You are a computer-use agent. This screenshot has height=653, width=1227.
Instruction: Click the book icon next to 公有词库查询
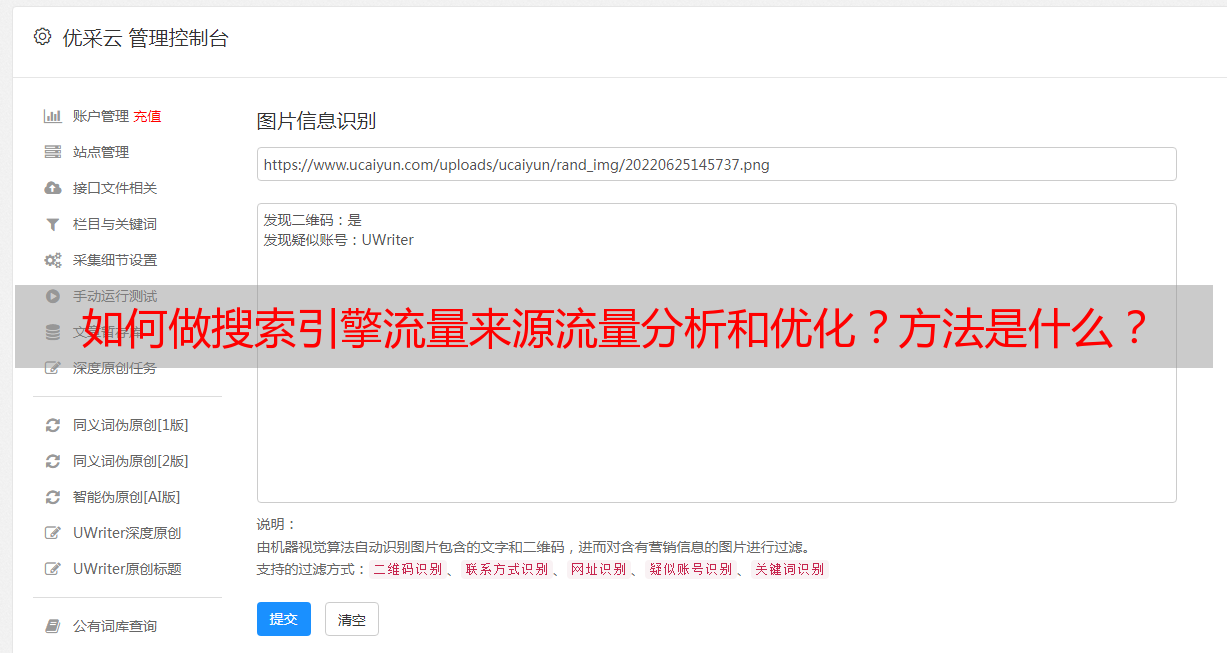click(x=53, y=626)
